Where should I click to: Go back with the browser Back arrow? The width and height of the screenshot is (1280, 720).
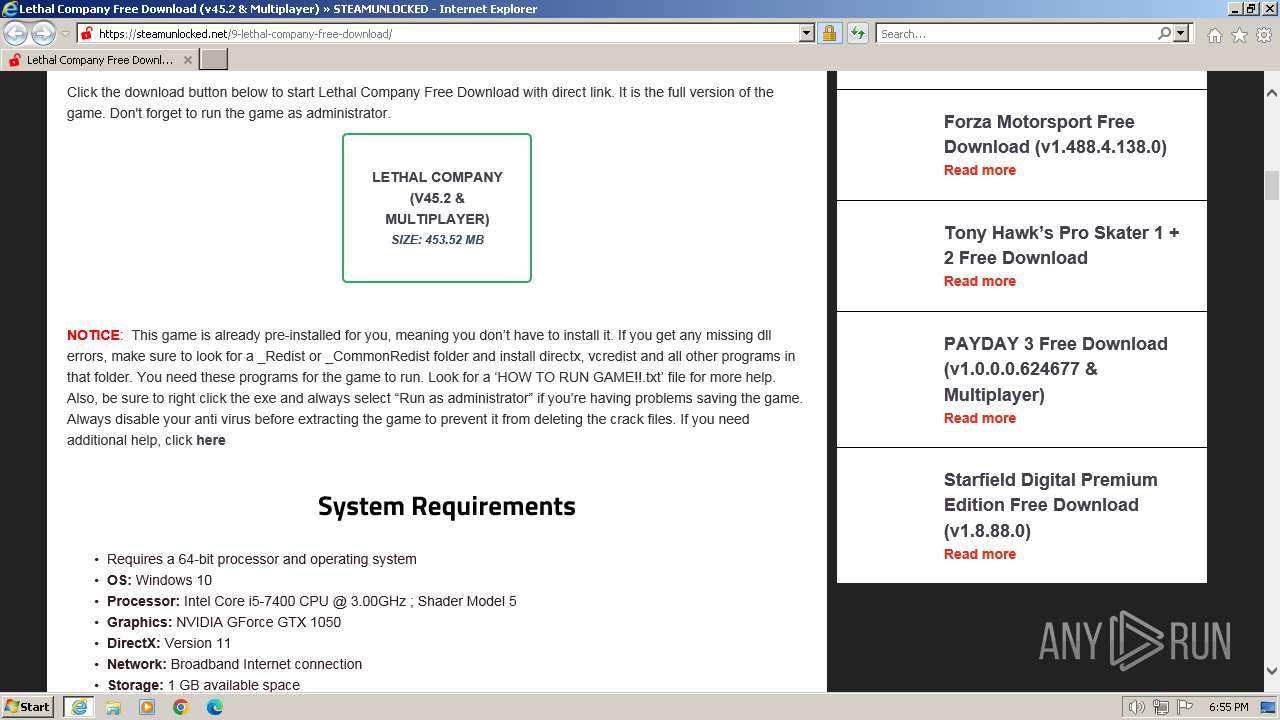[x=15, y=34]
